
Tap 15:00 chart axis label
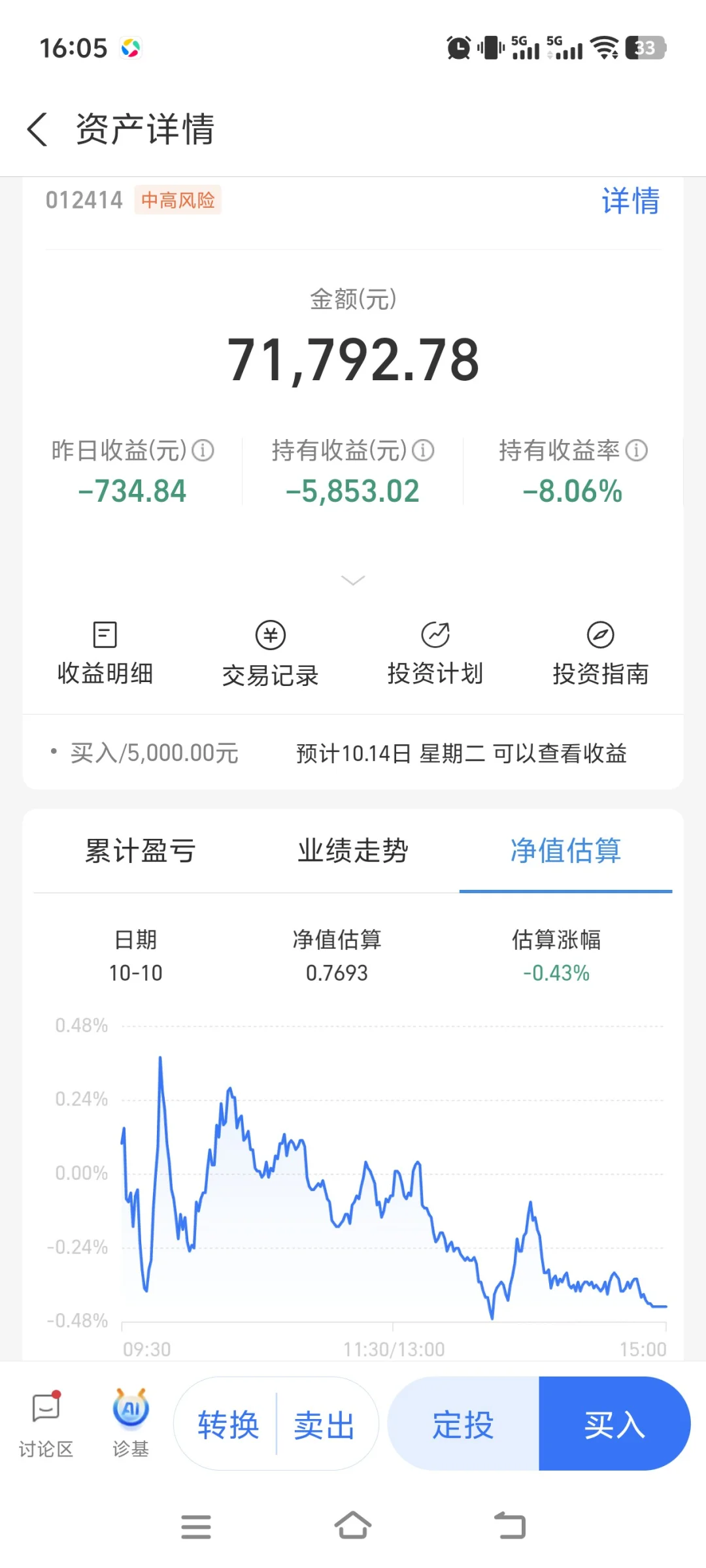click(643, 1349)
